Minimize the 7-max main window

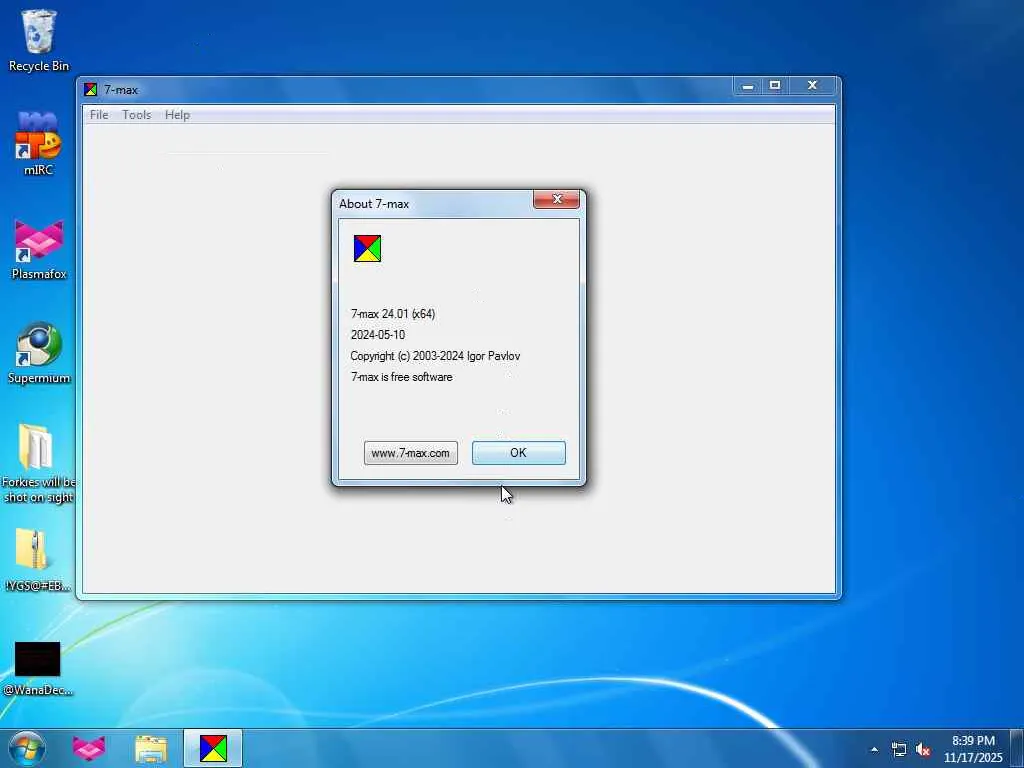click(748, 86)
